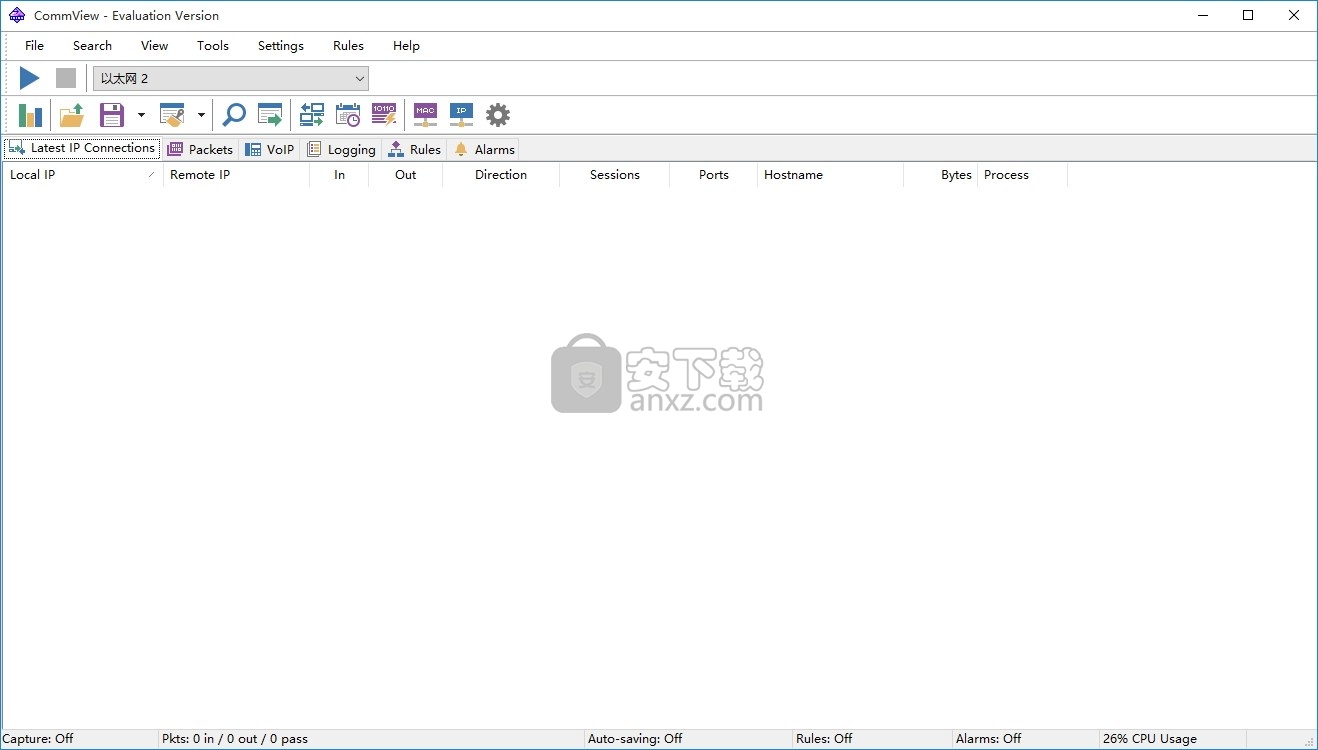Switch to the Rules tab
The image size is (1318, 750).
tap(414, 149)
